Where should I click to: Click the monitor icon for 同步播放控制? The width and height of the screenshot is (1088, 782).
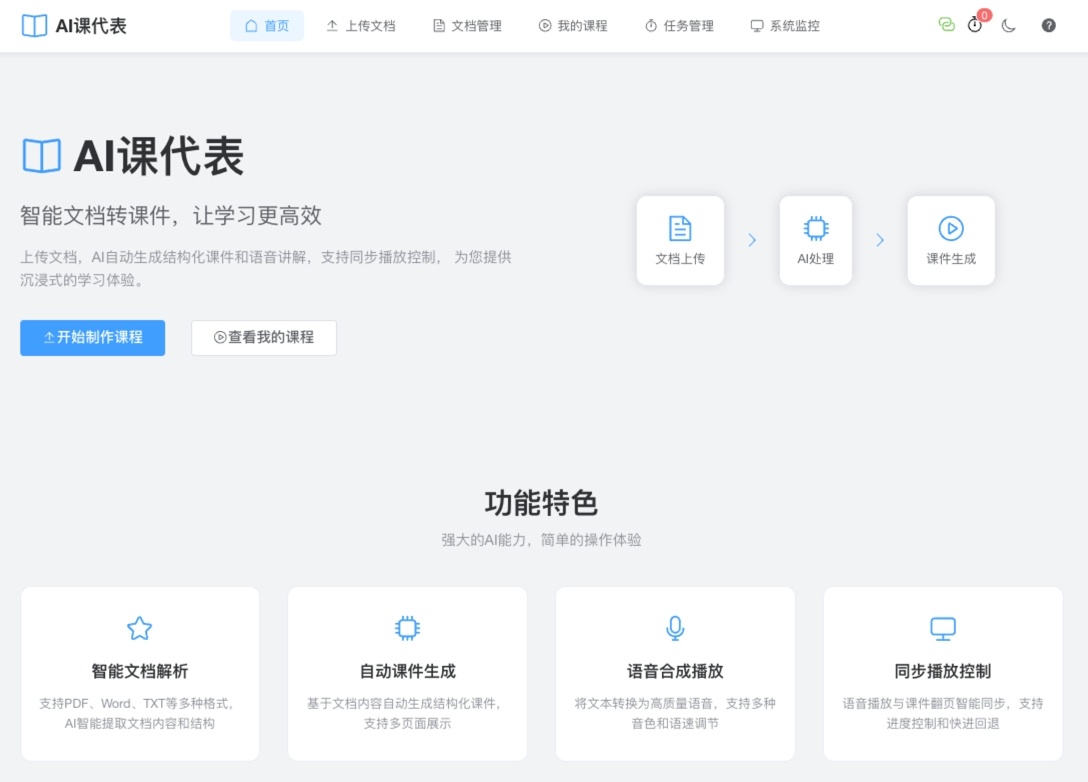point(943,628)
